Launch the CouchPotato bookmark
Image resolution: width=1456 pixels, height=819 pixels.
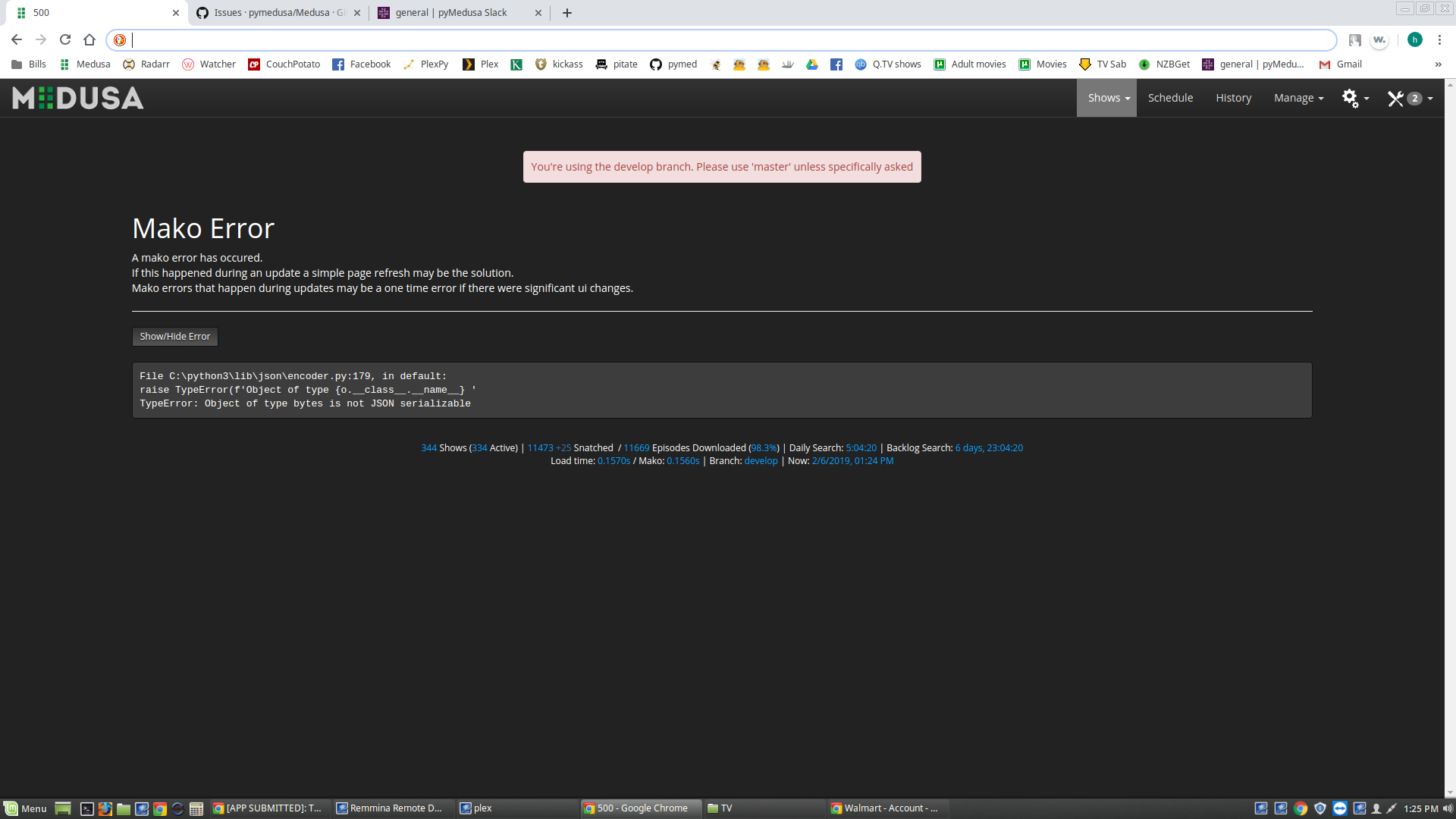(x=284, y=64)
